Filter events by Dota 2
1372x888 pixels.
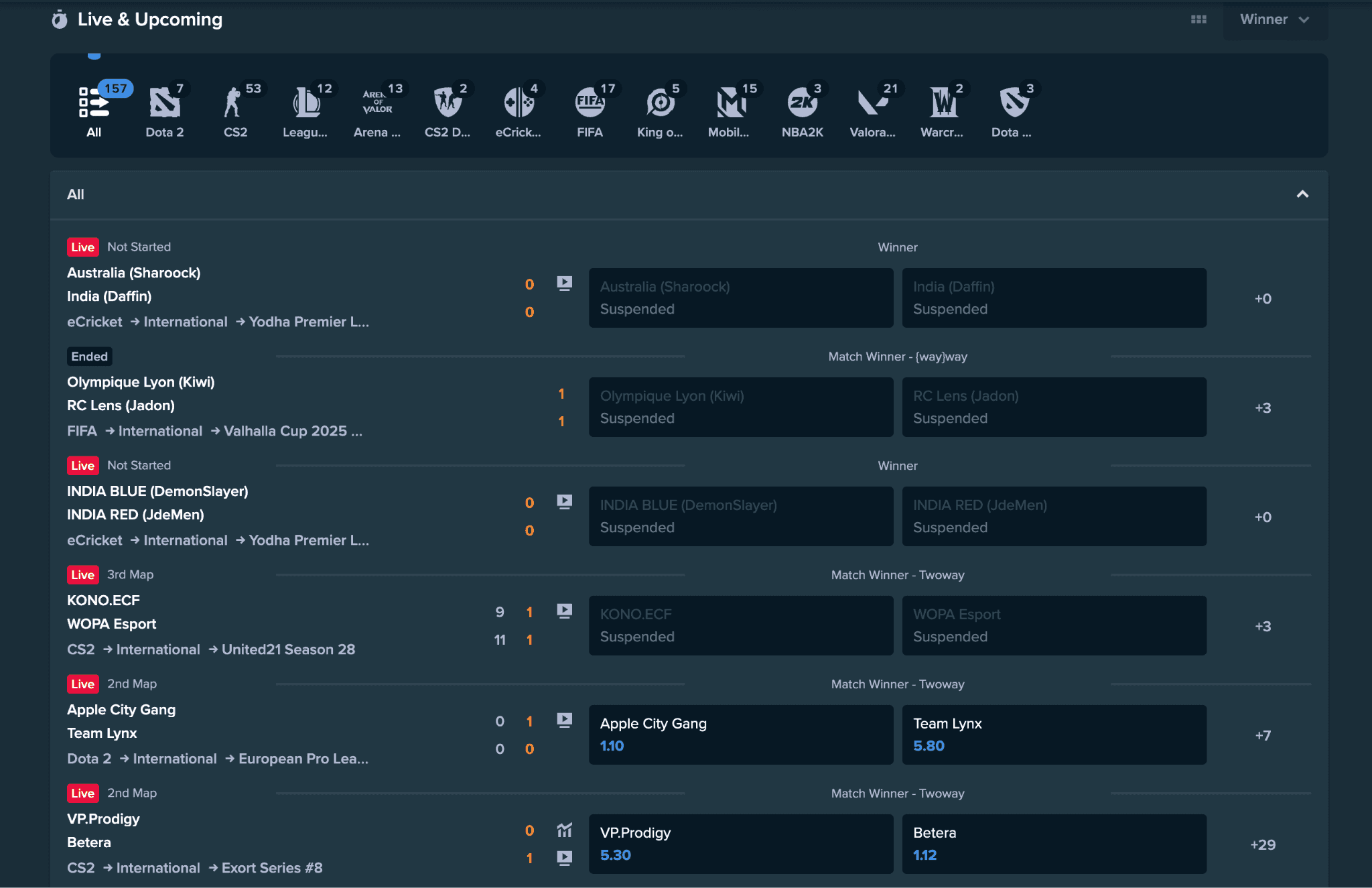[x=165, y=104]
